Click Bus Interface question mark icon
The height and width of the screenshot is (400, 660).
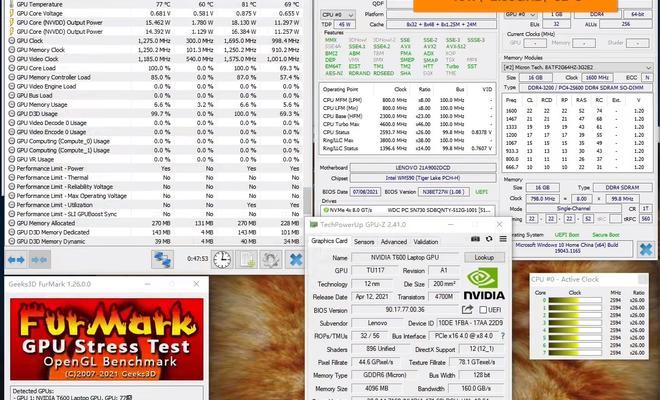(x=502, y=336)
